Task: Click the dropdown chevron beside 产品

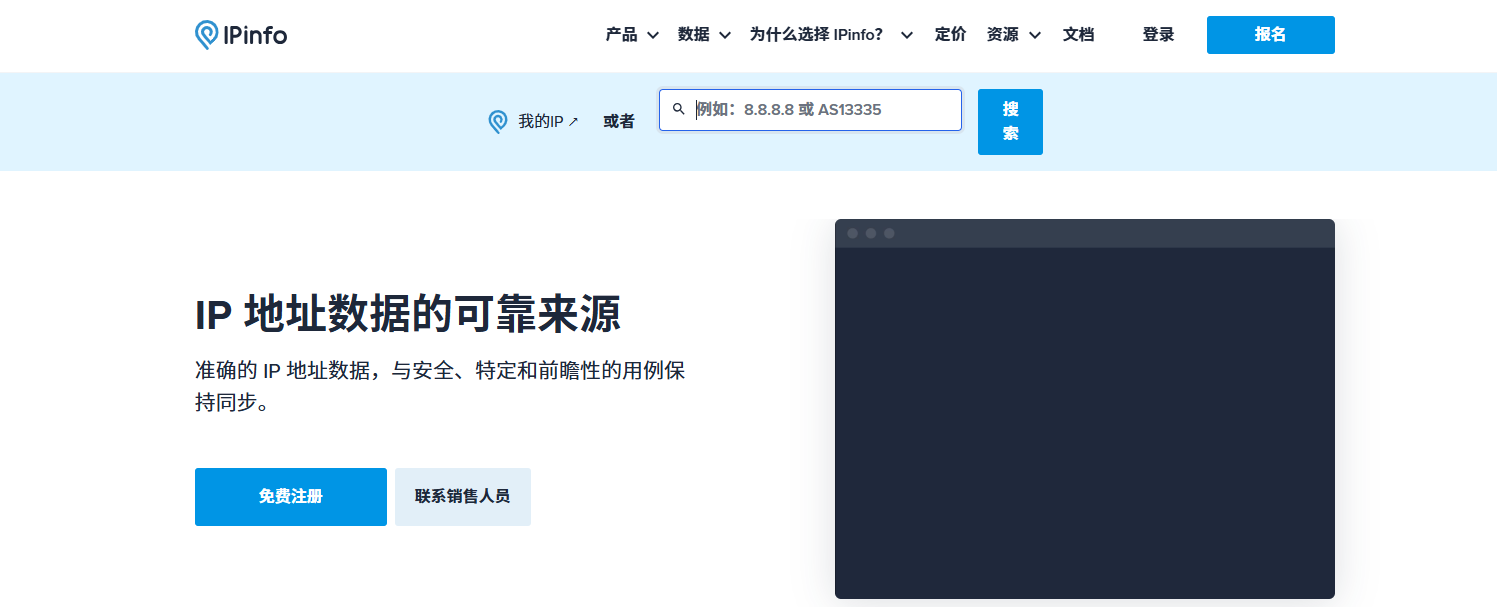Action: click(654, 35)
